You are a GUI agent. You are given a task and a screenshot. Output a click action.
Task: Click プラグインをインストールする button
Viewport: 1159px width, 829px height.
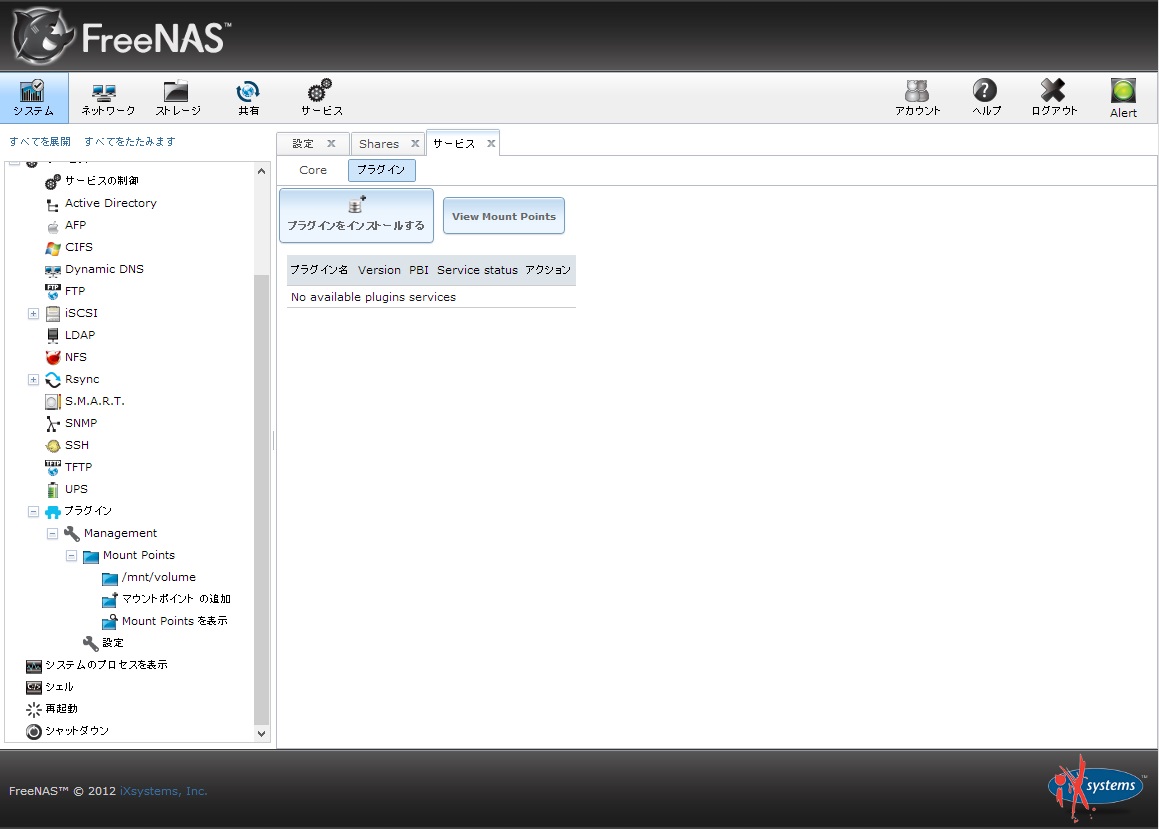tap(356, 216)
